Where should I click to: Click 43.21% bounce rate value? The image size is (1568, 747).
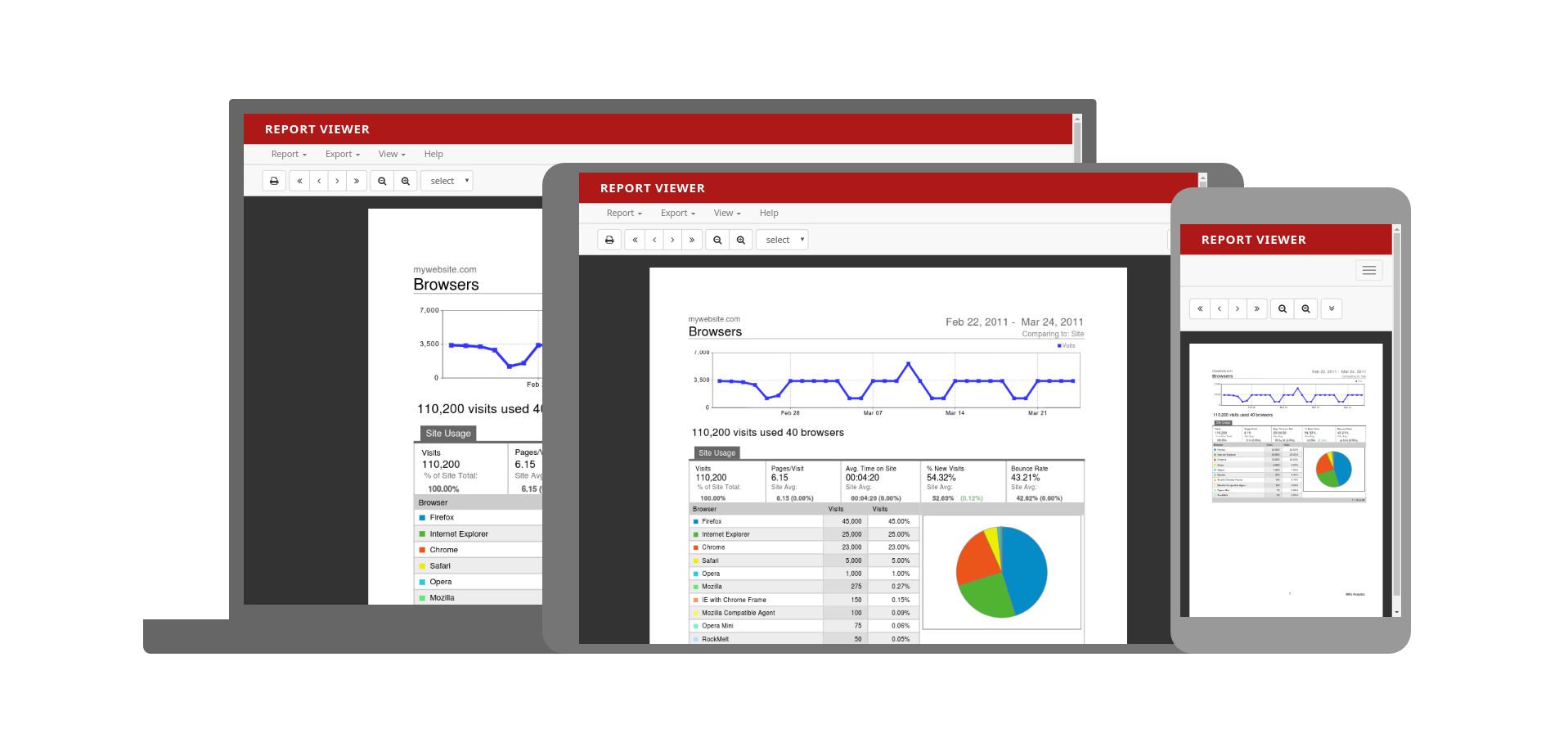click(1025, 478)
